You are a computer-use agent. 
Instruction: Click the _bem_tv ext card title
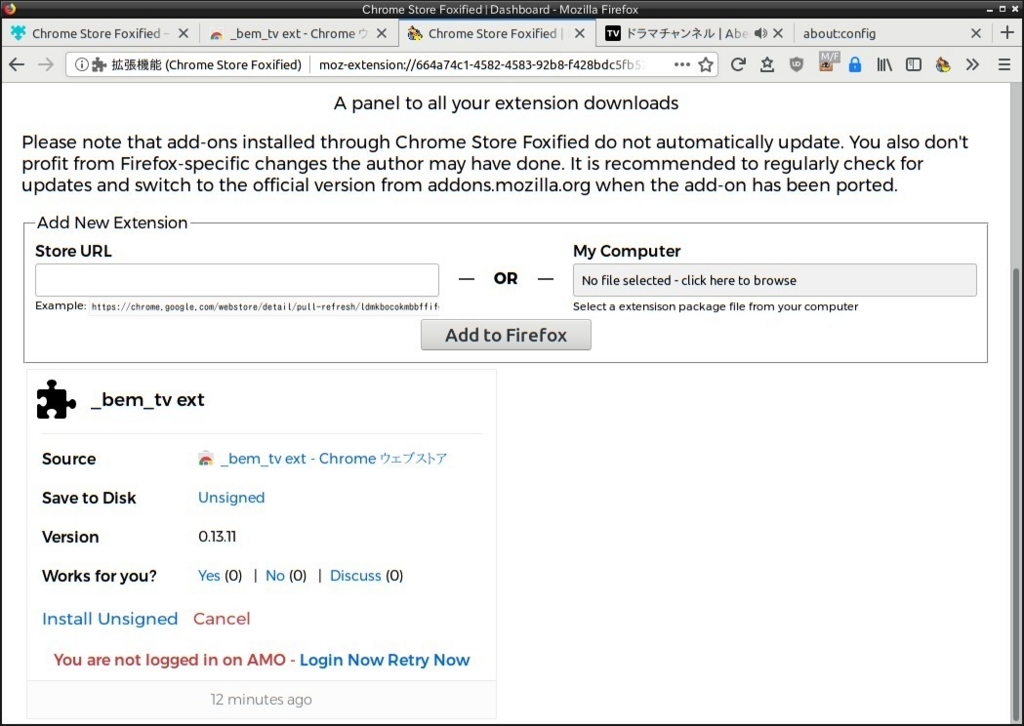148,400
